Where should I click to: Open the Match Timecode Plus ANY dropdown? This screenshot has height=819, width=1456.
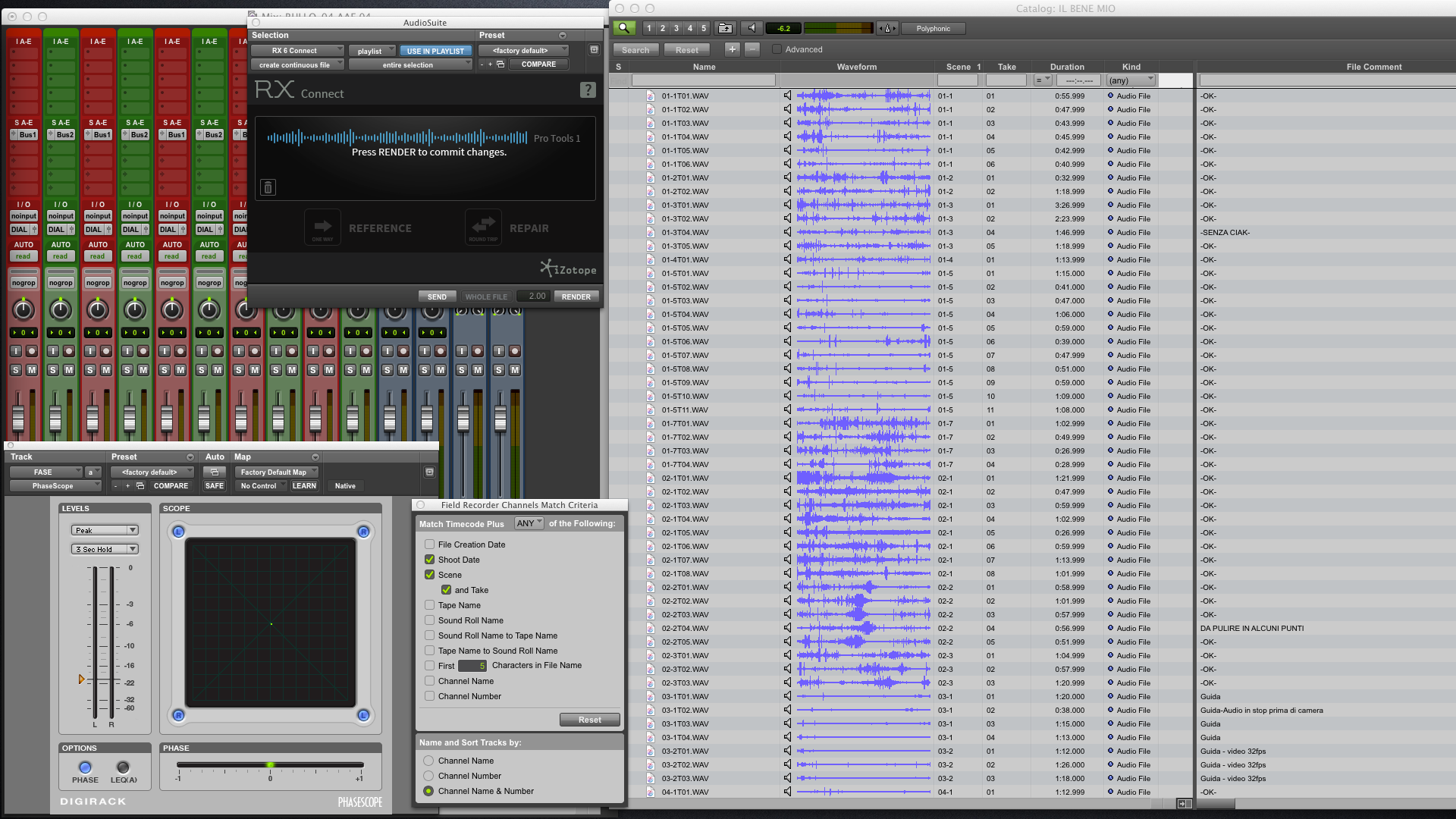529,523
